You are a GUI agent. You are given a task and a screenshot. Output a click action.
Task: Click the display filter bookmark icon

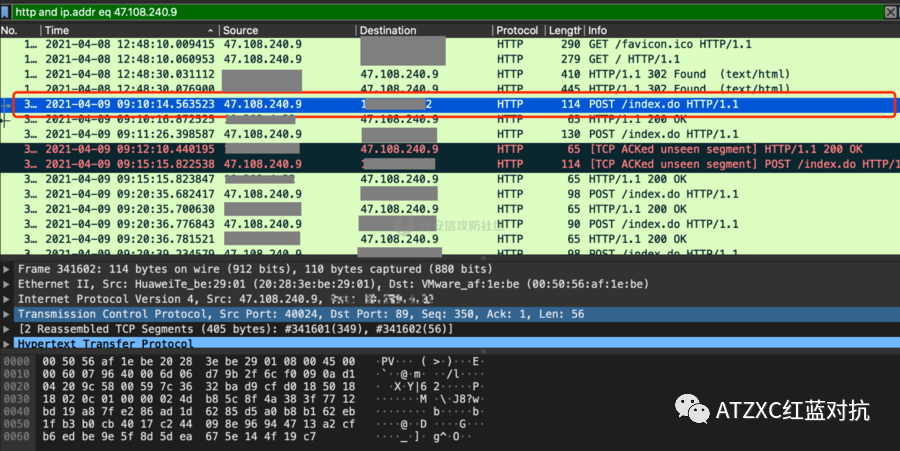[5, 11]
